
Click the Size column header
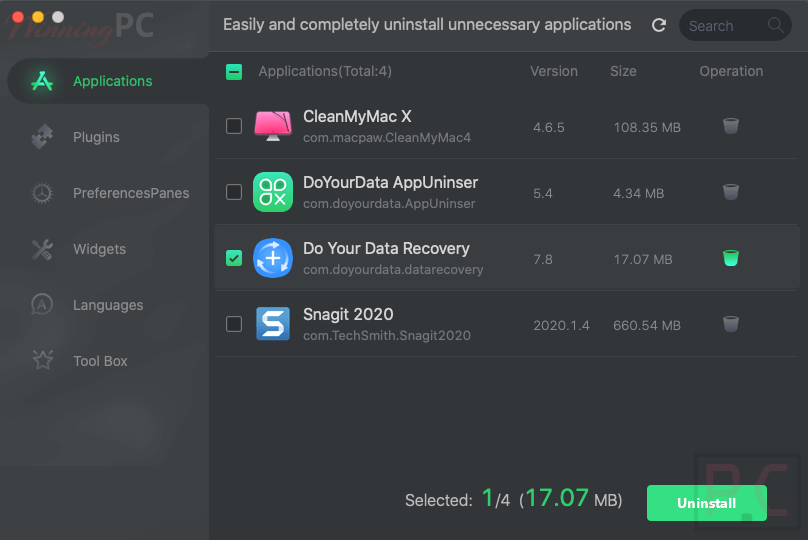[x=623, y=71]
